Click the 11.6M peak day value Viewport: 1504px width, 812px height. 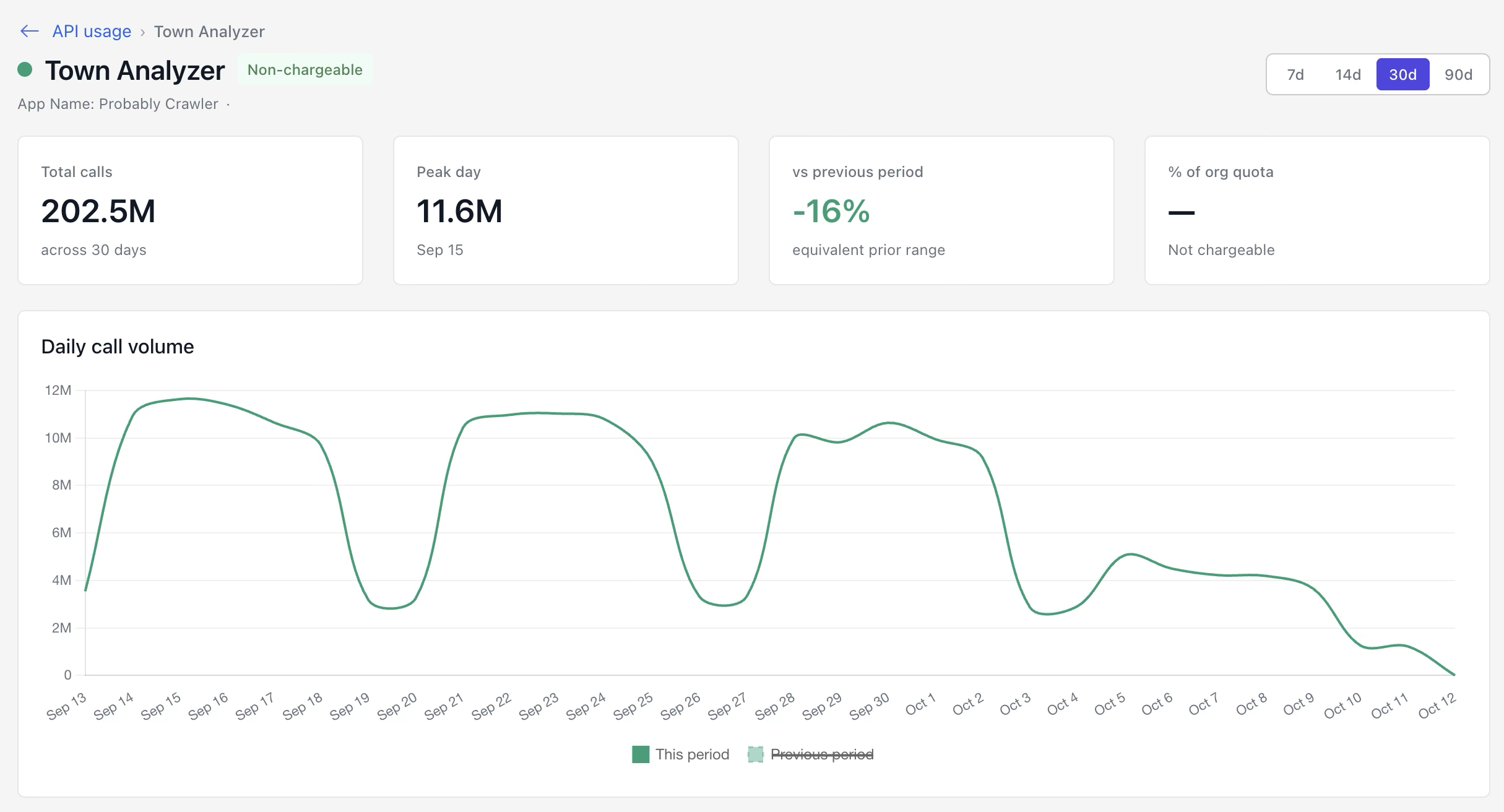tap(459, 211)
